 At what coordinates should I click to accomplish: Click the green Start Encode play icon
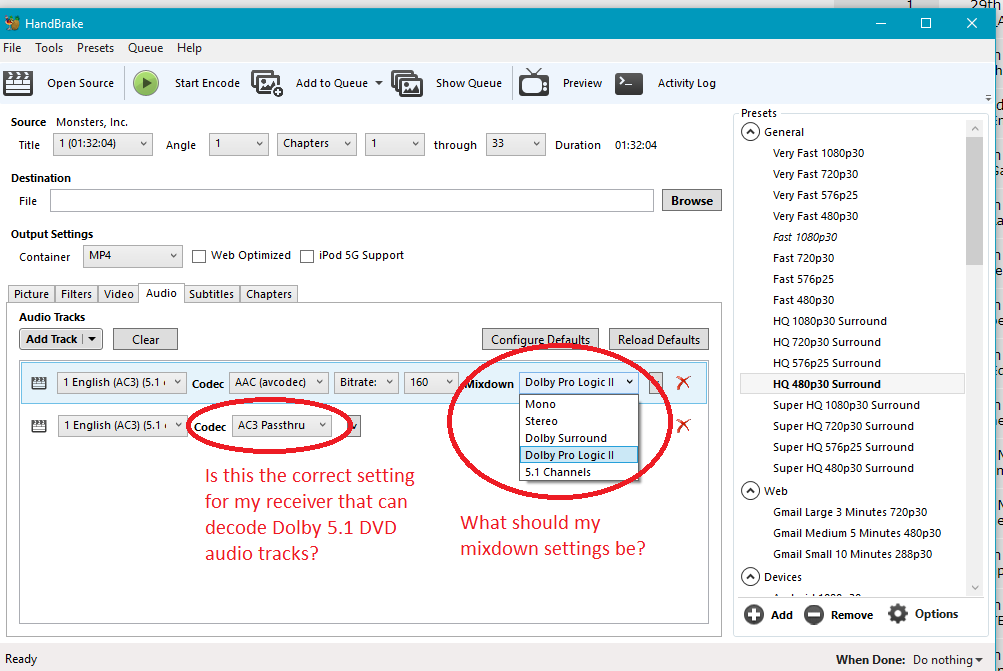(x=146, y=83)
